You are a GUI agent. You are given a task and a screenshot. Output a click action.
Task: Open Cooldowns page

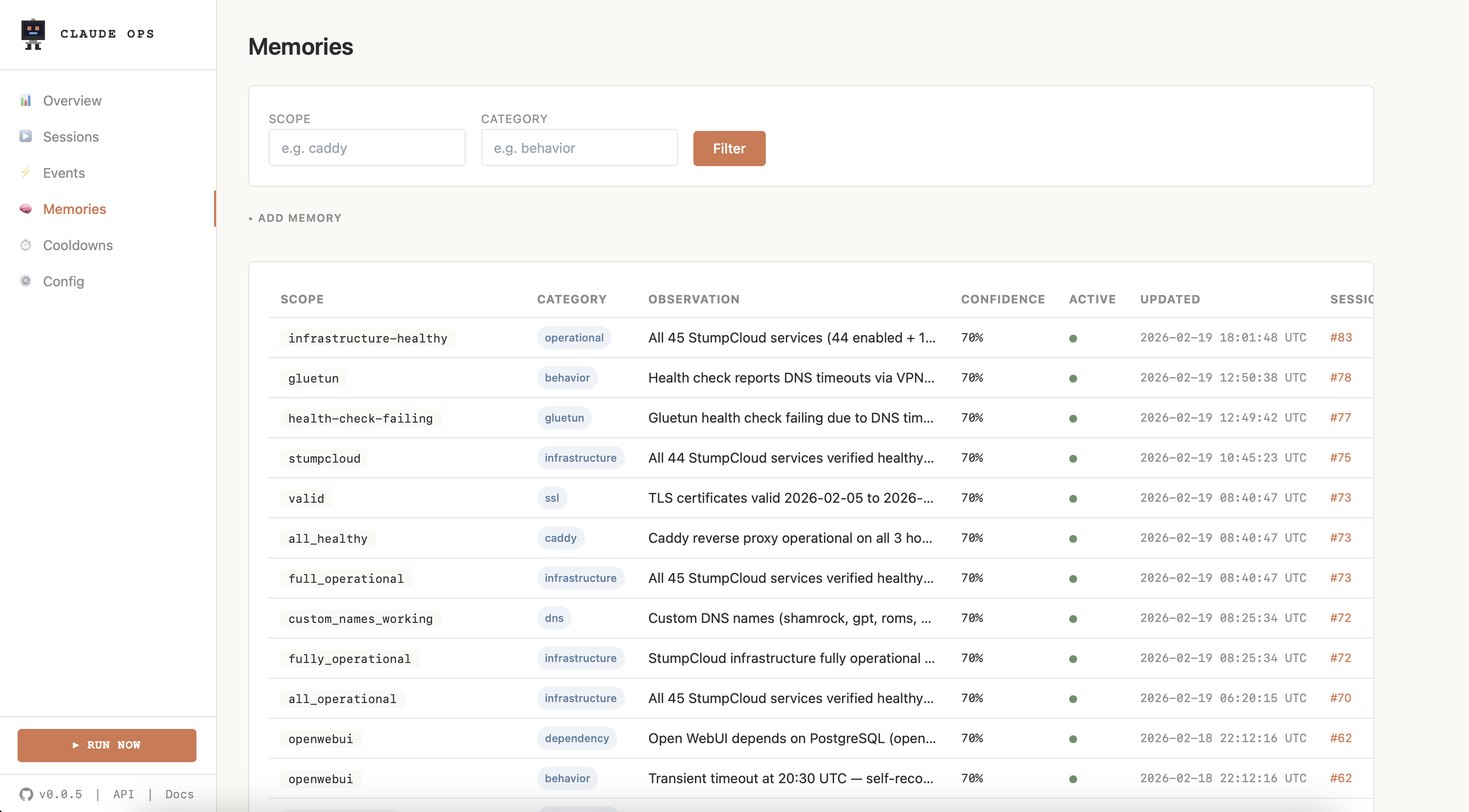pos(78,245)
